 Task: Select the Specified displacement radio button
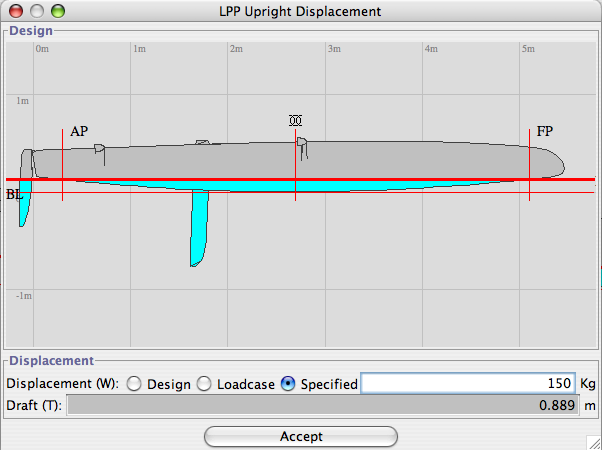[x=288, y=384]
